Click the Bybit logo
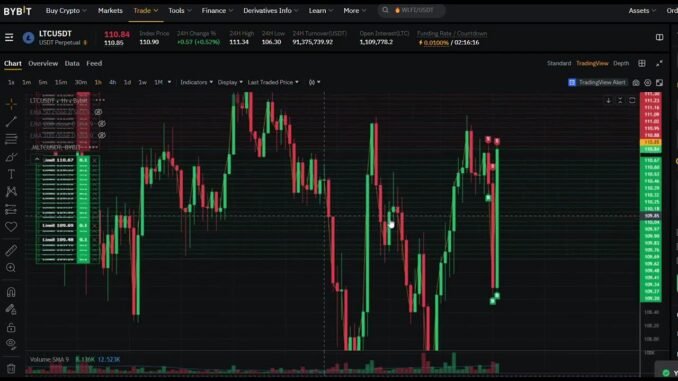This screenshot has height=381, width=678. point(17,10)
